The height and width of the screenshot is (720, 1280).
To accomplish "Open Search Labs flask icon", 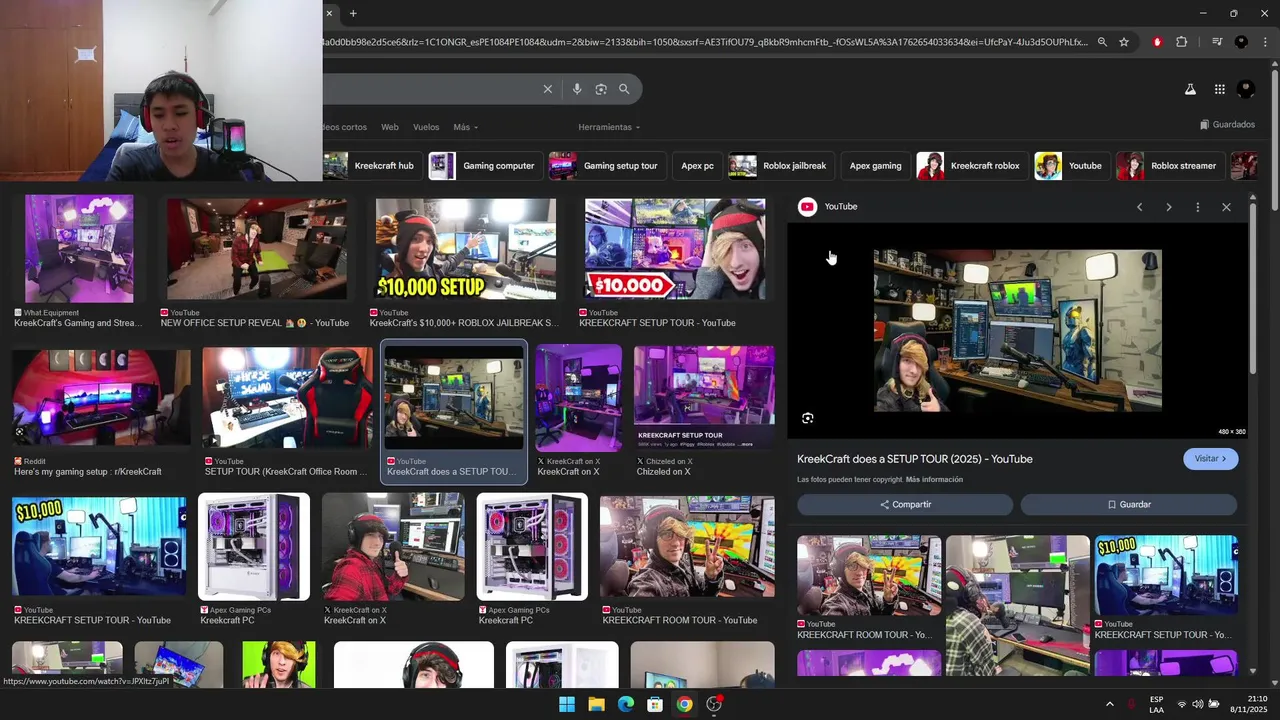I will (x=1190, y=89).
